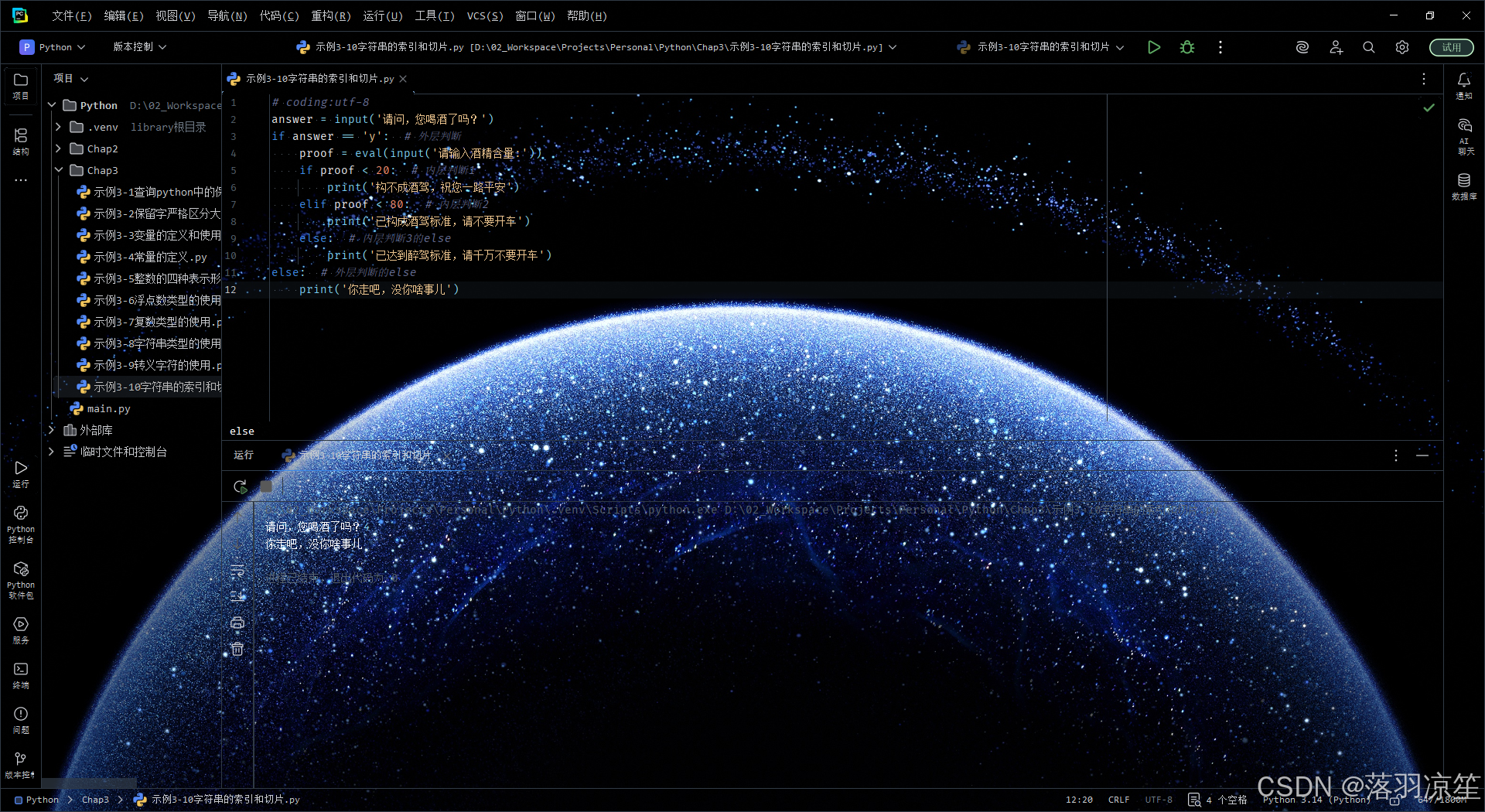1485x812 pixels.
Task: Click Python 3.14 interpreter in status bar
Action: point(1316,800)
